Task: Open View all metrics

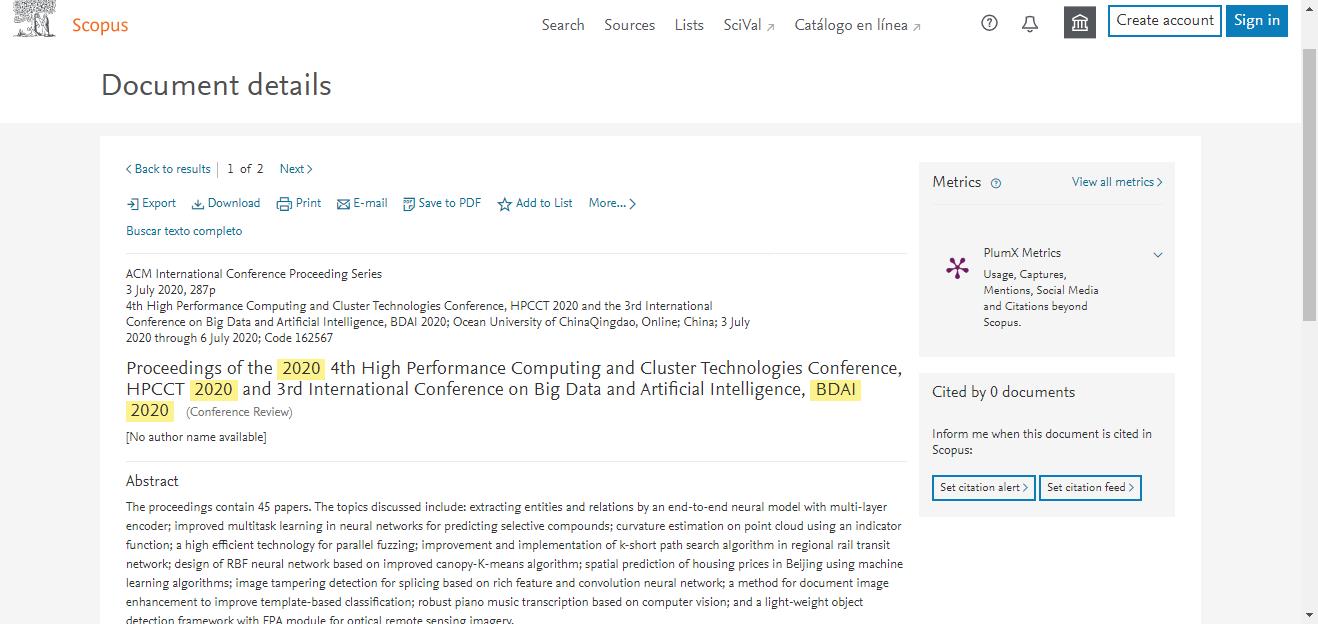Action: 1117,182
